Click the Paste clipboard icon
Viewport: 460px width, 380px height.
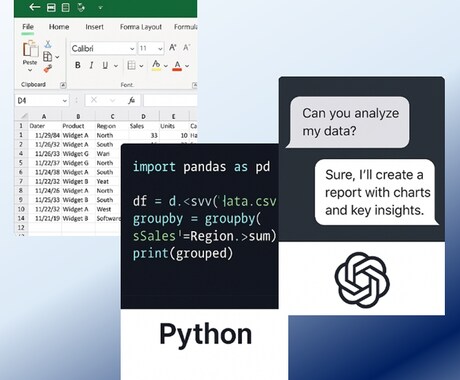(x=30, y=49)
